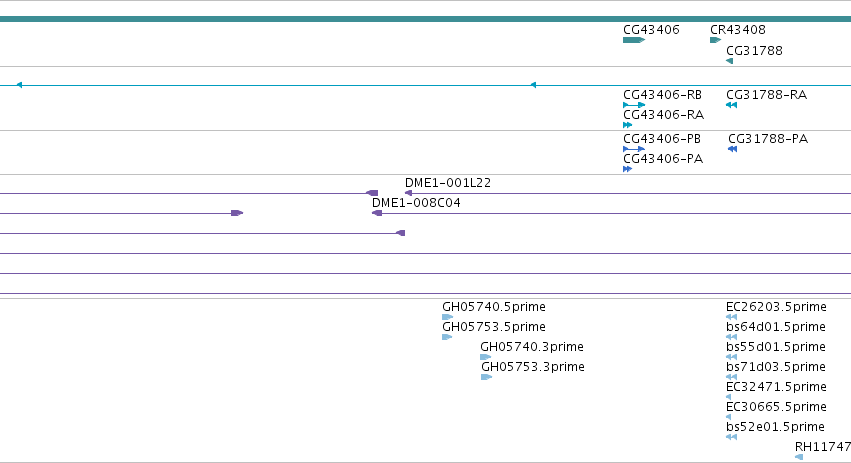Click the EC30665.5prime label

[776, 408]
